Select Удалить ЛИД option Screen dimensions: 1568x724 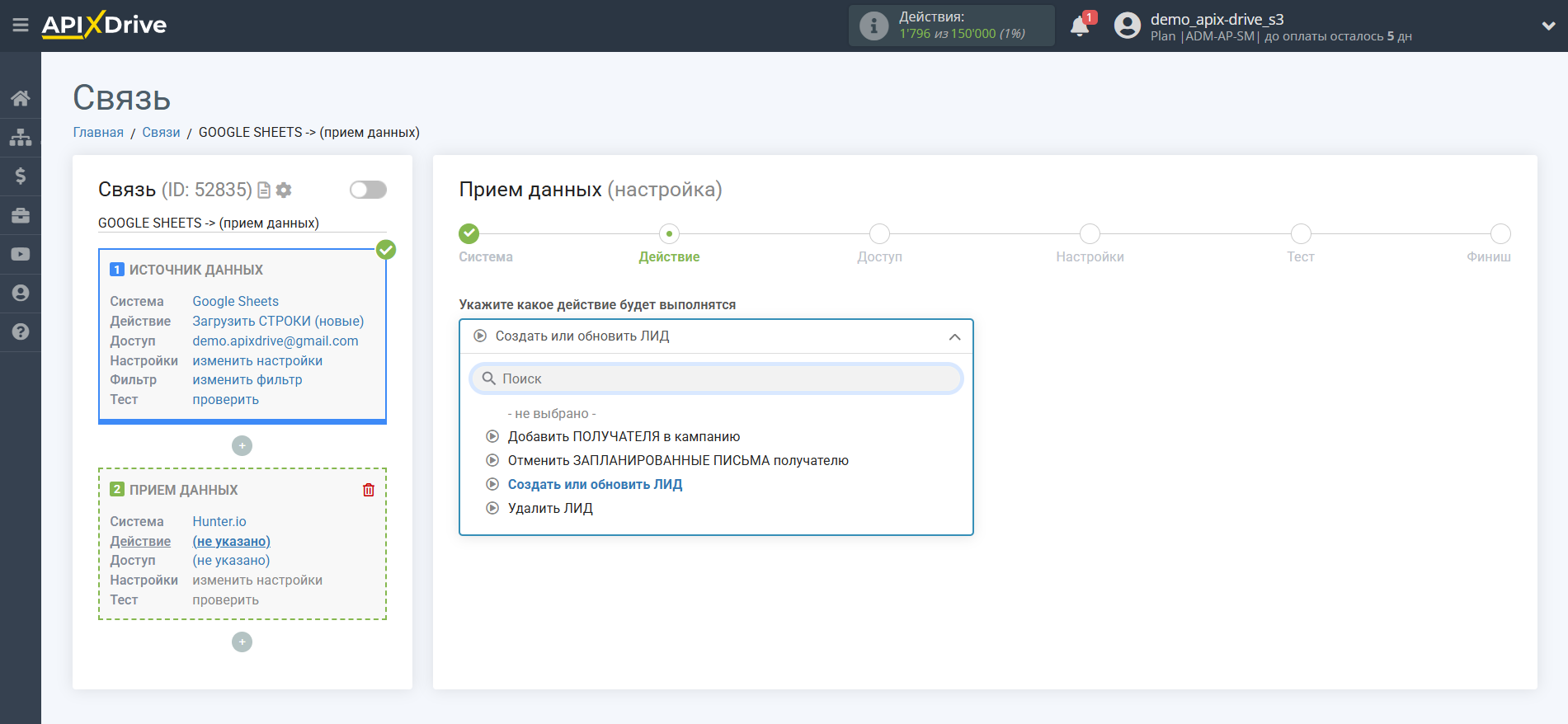[x=550, y=508]
